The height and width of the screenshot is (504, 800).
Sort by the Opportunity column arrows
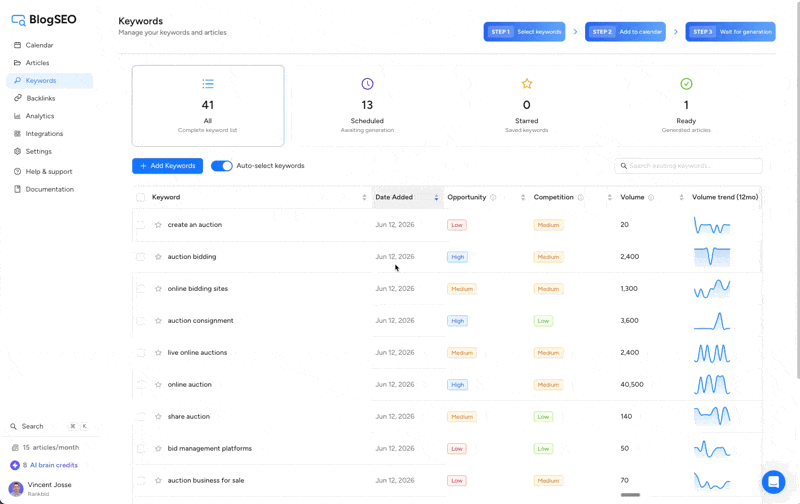[523, 197]
